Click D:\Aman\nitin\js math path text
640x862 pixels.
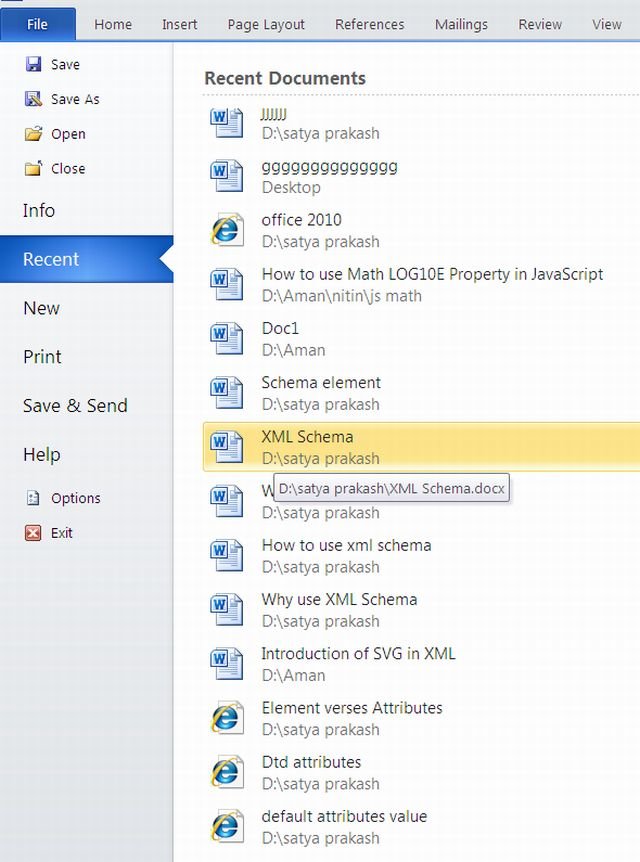pos(341,296)
